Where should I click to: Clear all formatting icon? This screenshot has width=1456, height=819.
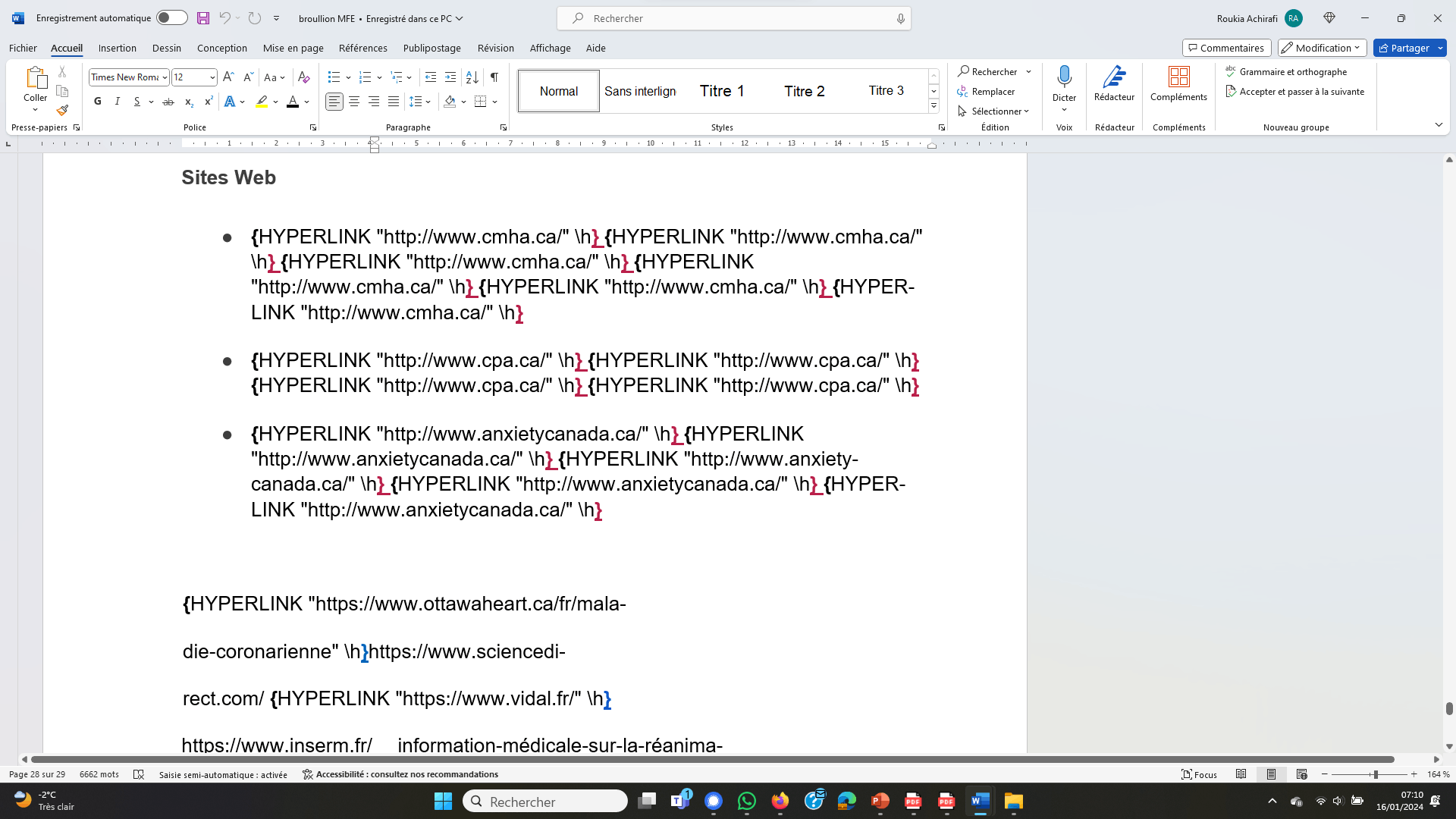click(304, 77)
